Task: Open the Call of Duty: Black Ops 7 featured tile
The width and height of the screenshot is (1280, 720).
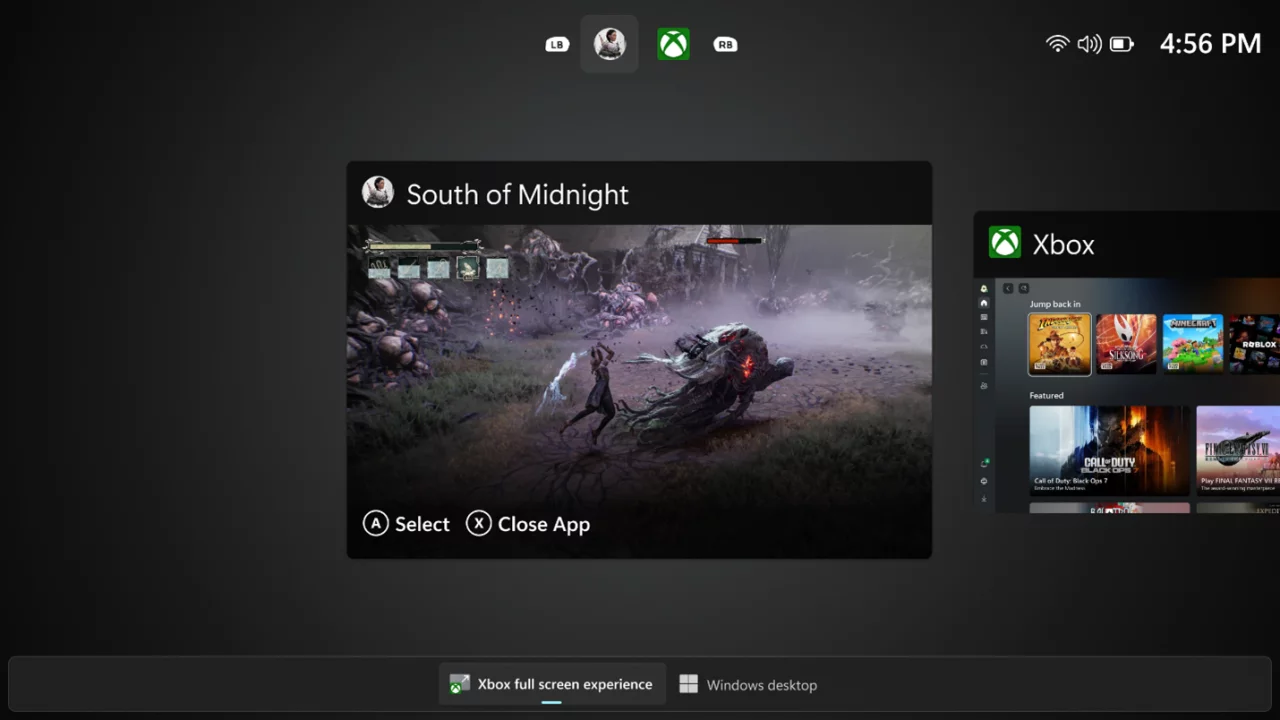Action: [1109, 450]
